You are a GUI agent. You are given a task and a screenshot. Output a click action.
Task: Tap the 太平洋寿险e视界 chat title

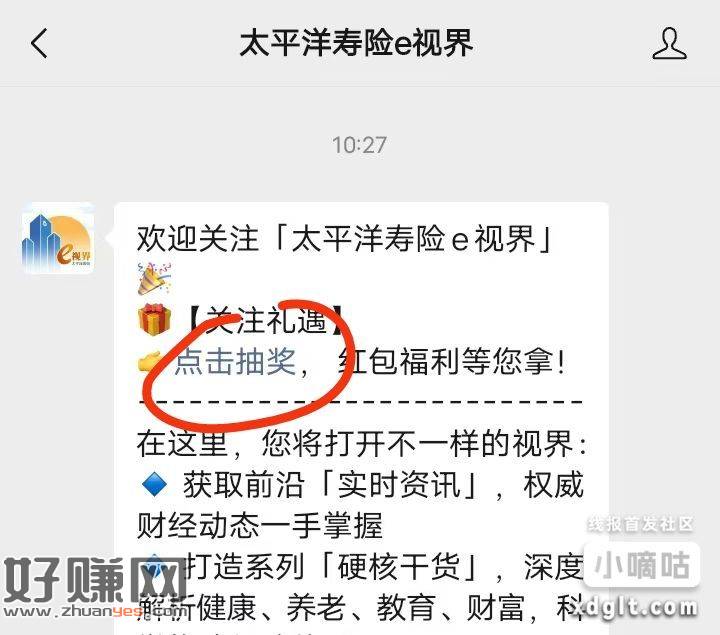(356, 43)
